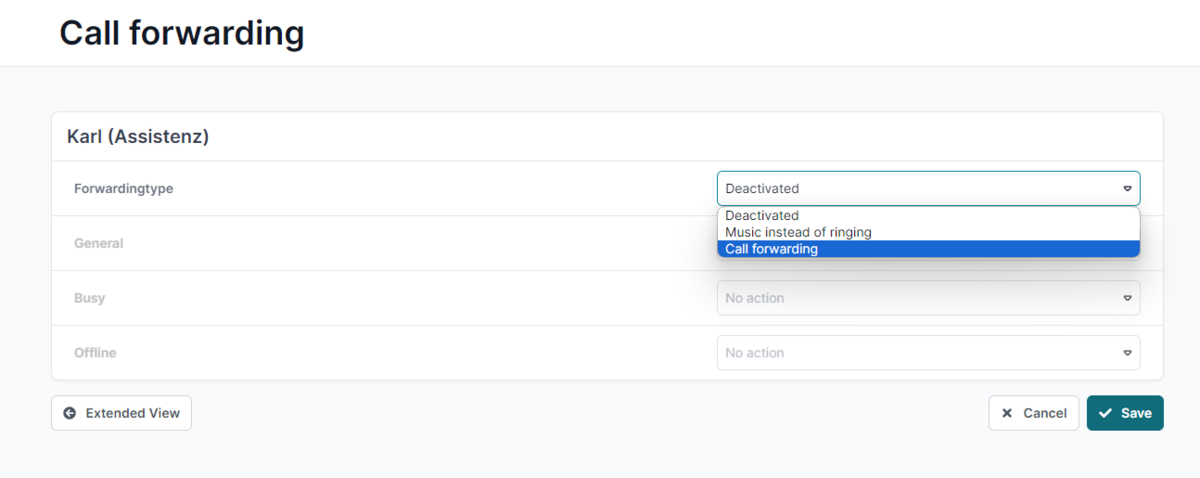1200x478 pixels.
Task: Click the Karl (Assistenz) section header
Action: (138, 136)
